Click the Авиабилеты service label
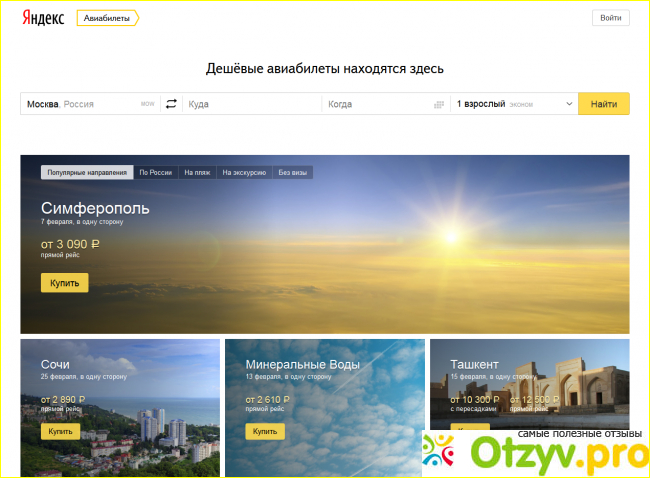Image resolution: width=650 pixels, height=478 pixels. [106, 18]
